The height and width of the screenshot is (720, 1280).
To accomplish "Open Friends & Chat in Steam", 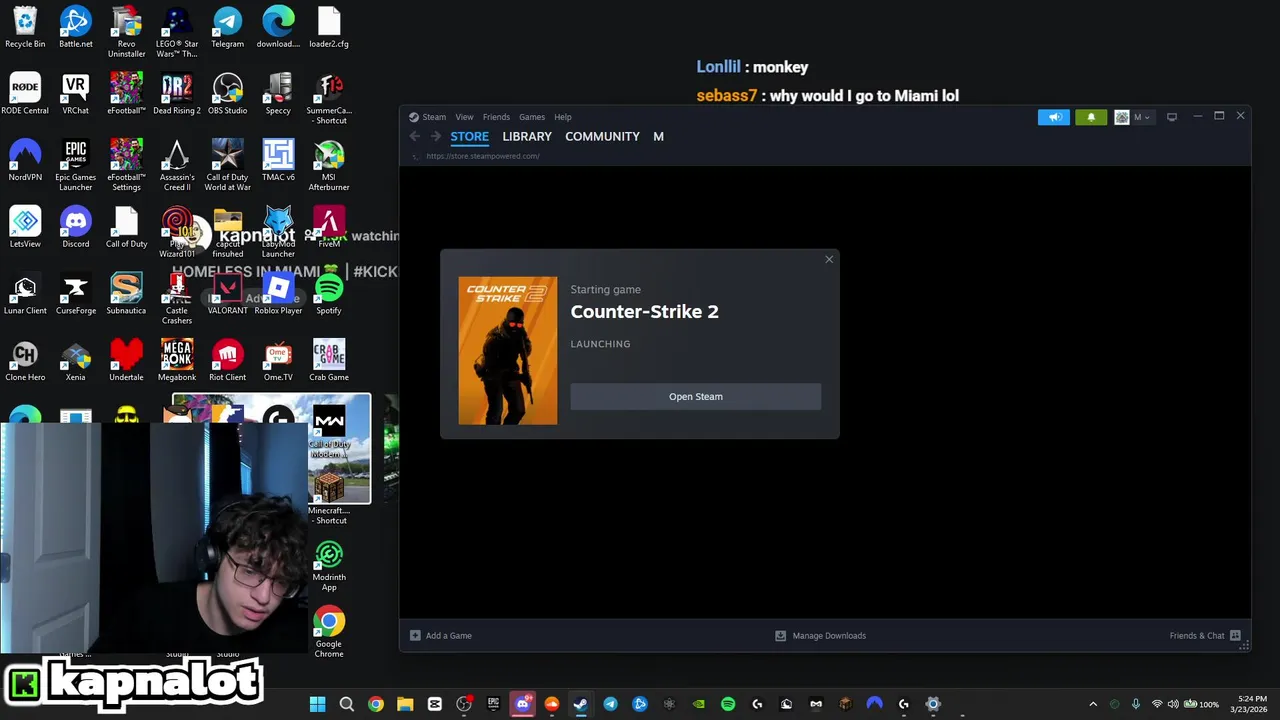I will [1205, 635].
